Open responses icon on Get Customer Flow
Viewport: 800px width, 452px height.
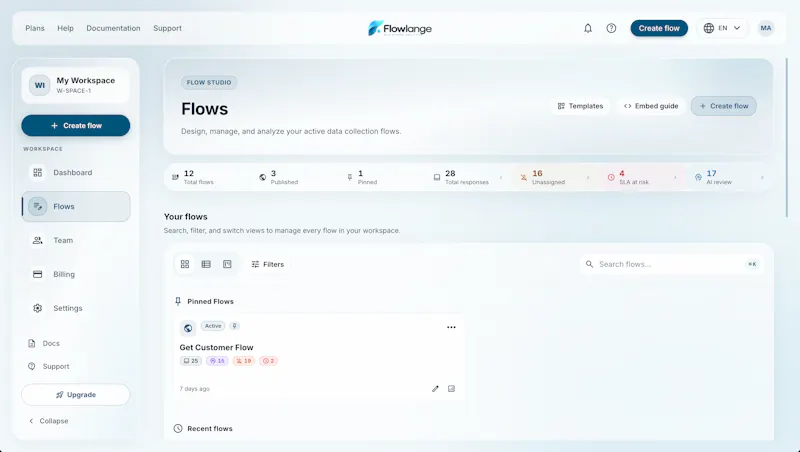coord(452,389)
